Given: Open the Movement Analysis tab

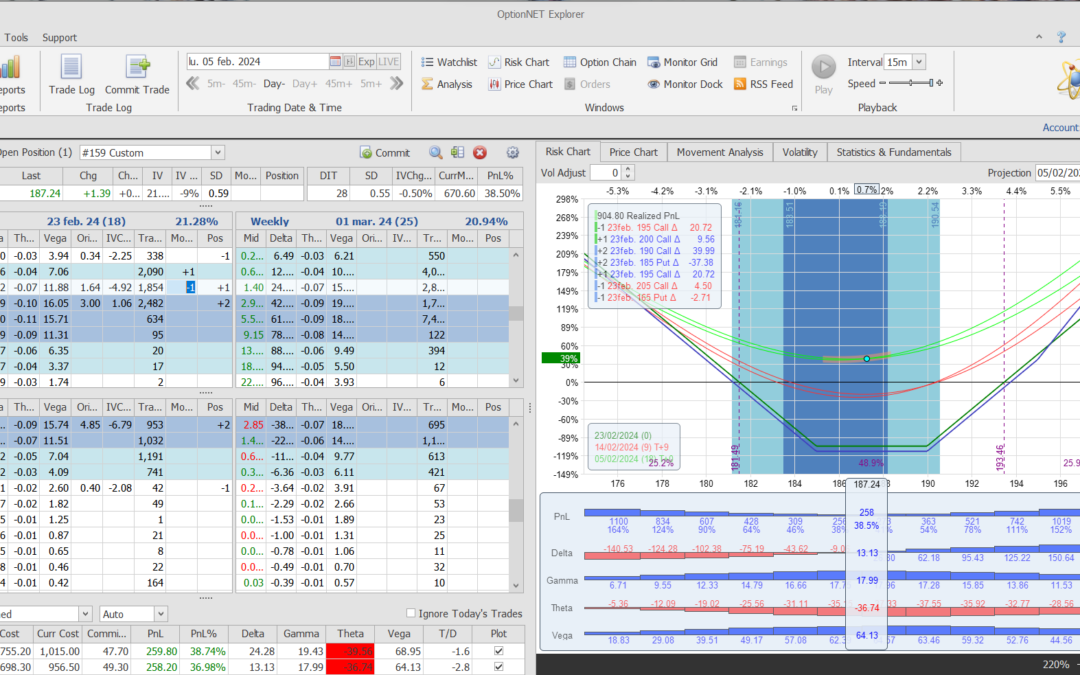Looking at the screenshot, I should [x=719, y=152].
